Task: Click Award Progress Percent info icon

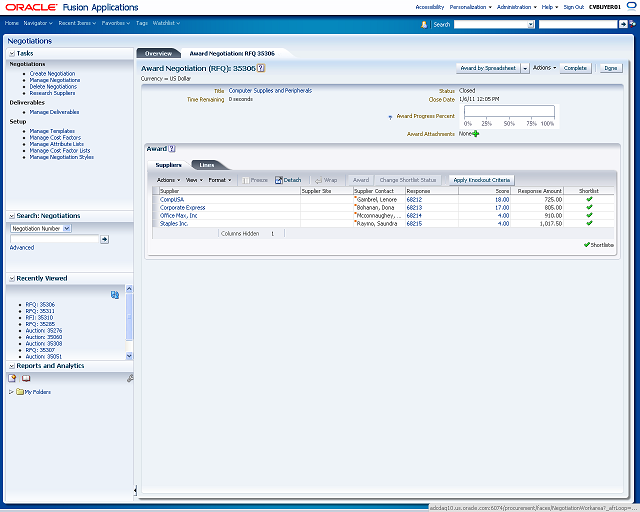Action: click(x=390, y=117)
